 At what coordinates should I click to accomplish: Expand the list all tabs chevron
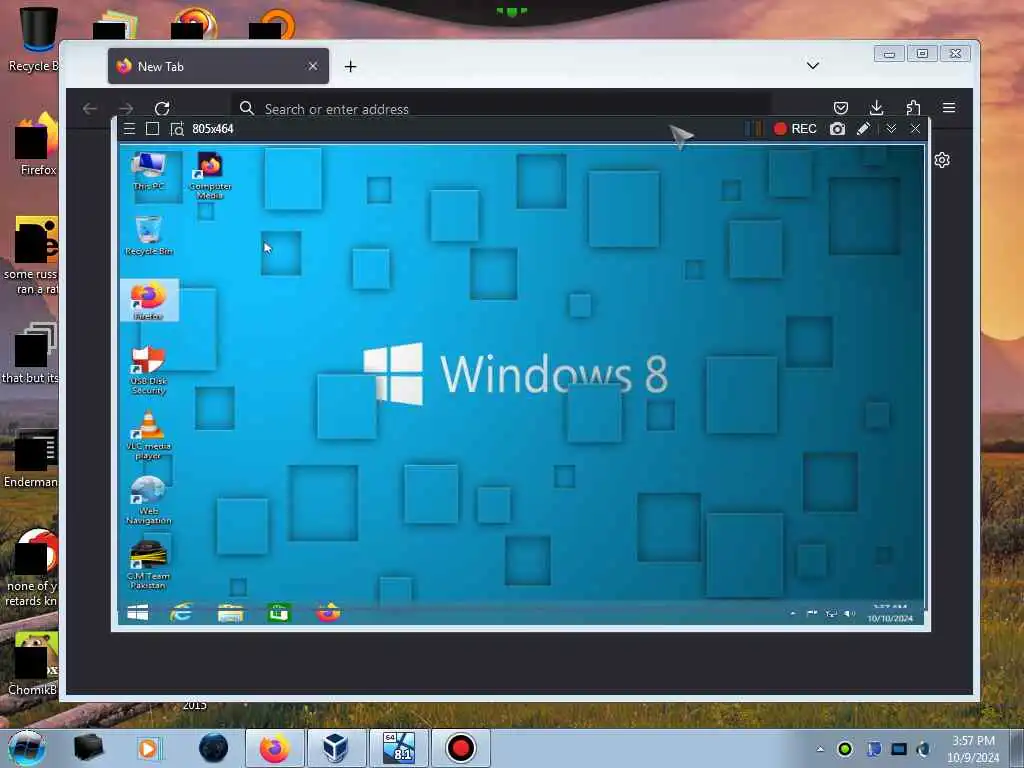812,65
